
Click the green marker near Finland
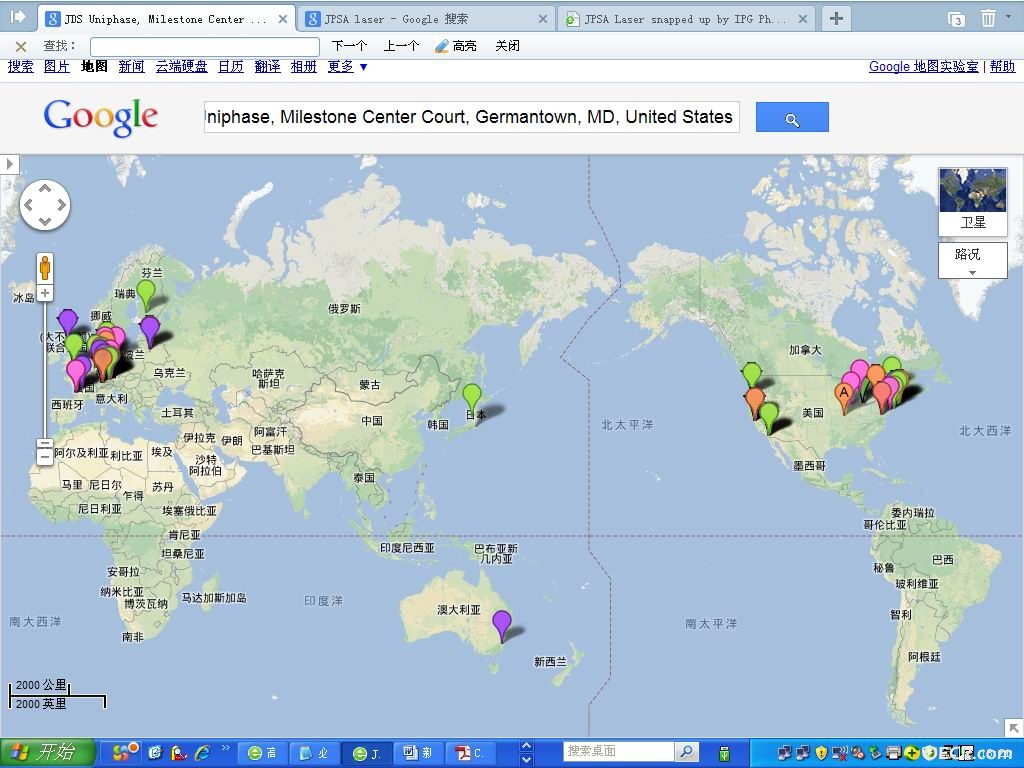(x=146, y=293)
